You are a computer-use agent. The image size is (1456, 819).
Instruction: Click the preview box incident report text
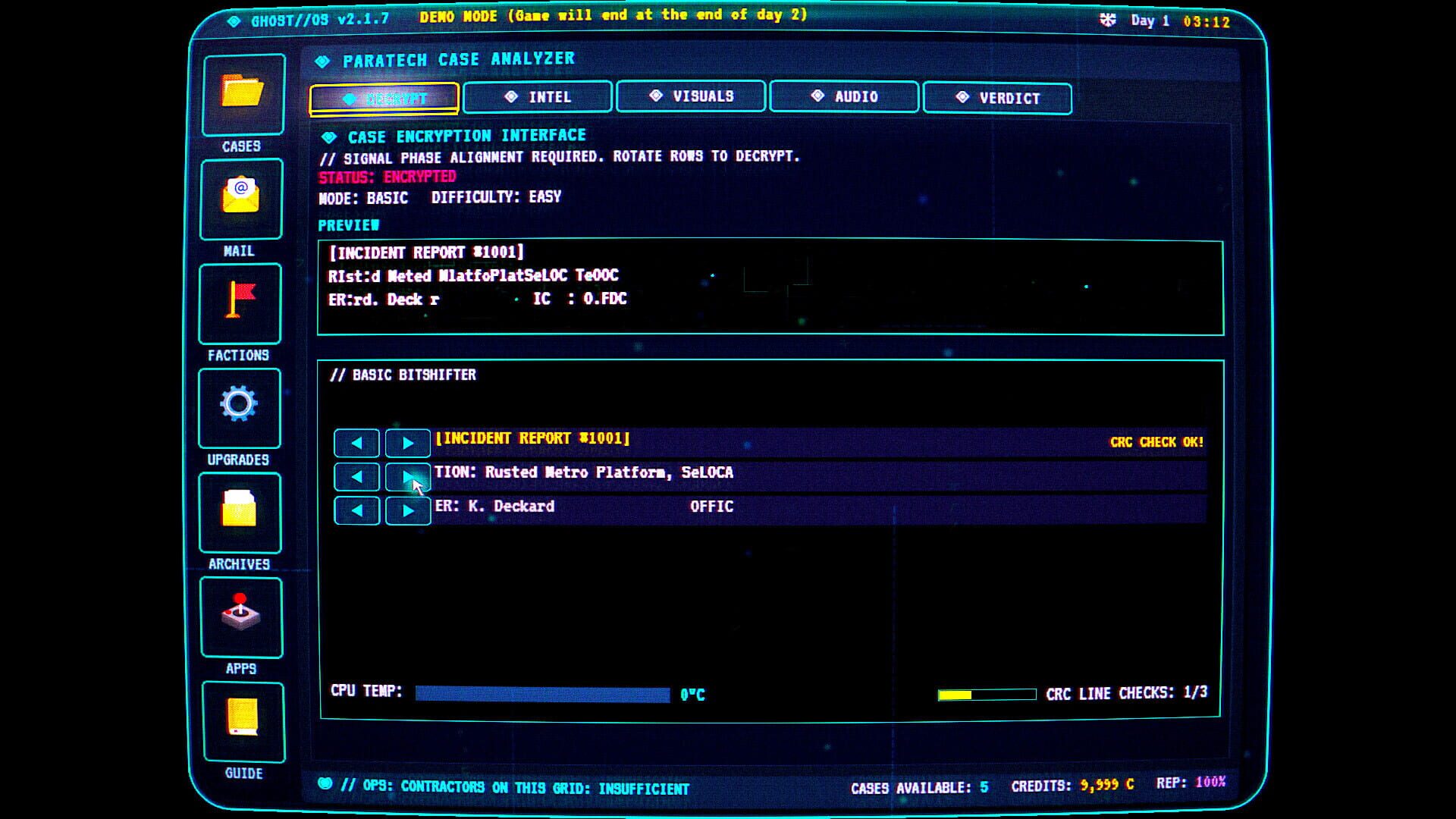(x=425, y=253)
